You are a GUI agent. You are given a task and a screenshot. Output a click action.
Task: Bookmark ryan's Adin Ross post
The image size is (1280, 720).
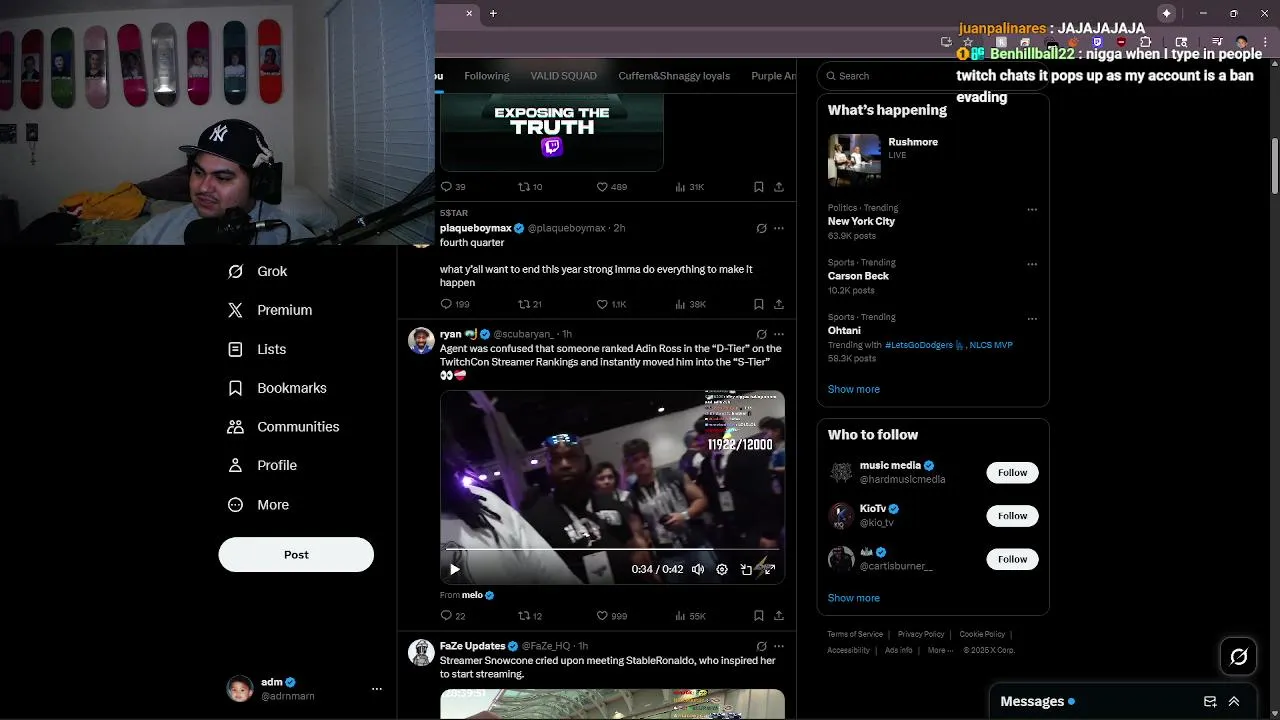tap(759, 616)
